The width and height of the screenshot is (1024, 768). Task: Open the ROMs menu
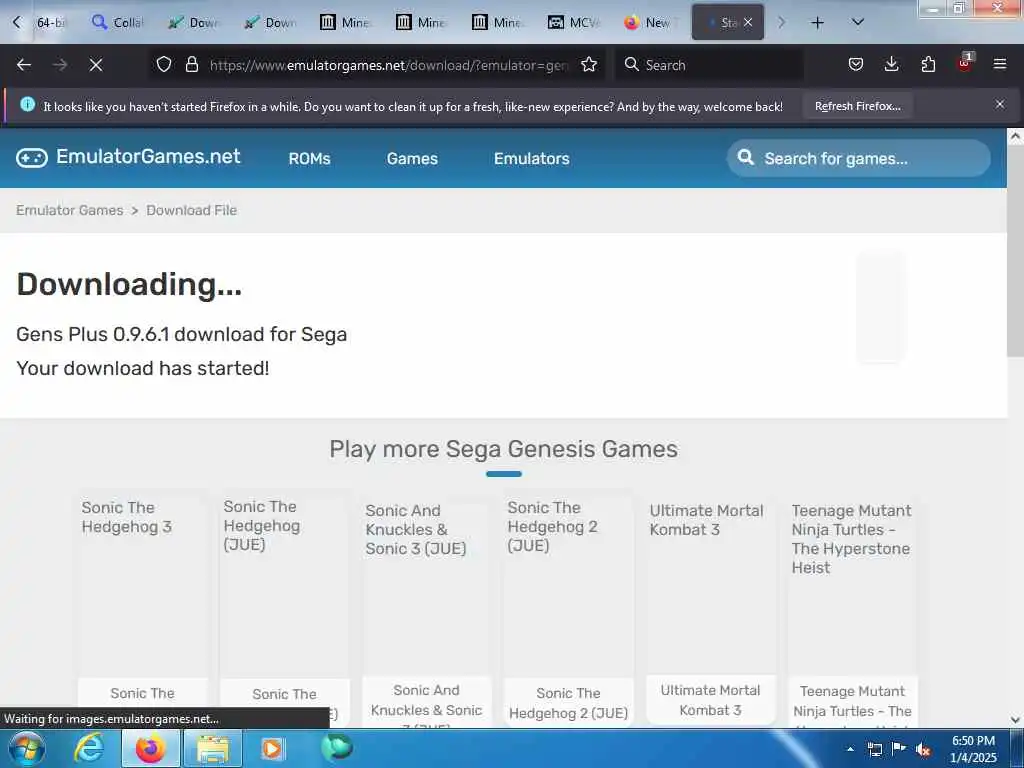click(x=310, y=159)
